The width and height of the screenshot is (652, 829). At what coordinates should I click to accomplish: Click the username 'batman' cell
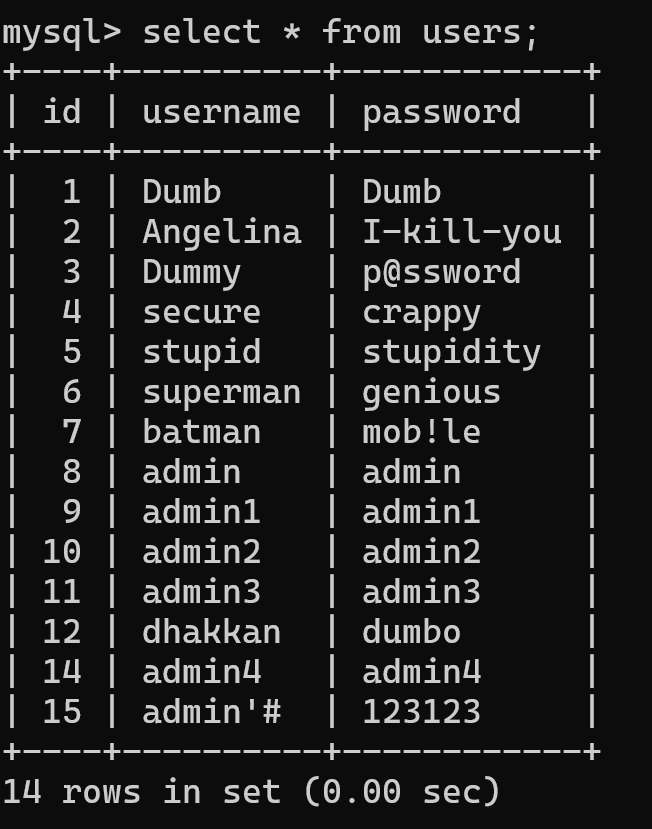coord(201,431)
